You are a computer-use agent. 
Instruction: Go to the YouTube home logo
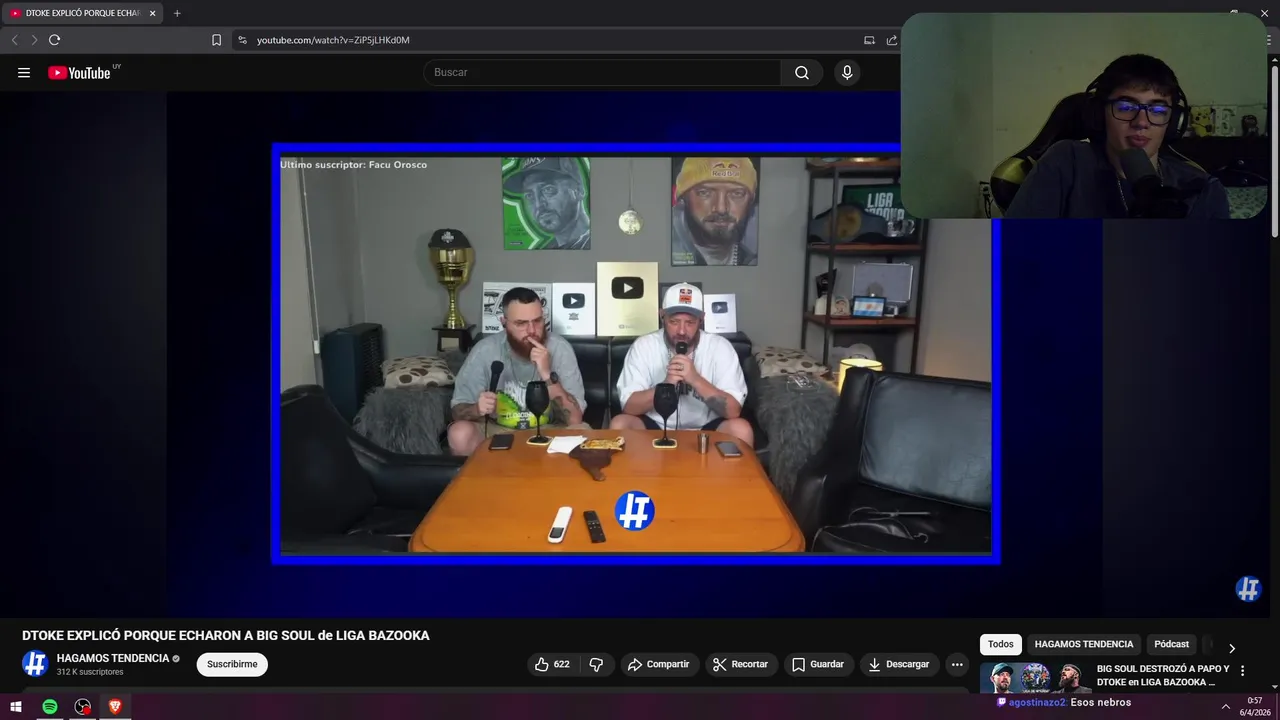79,72
